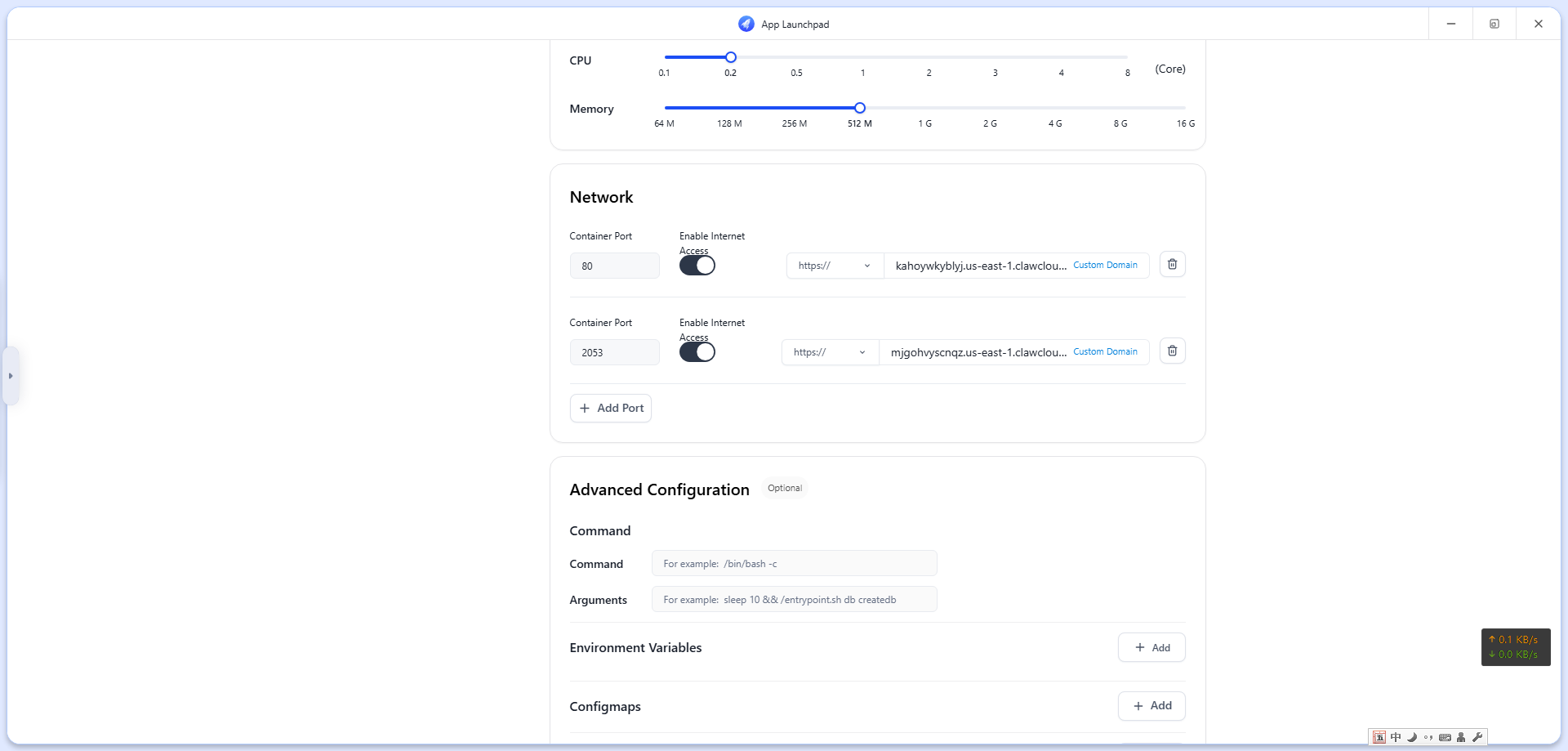
Task: Click the 128 M memory label
Action: (x=729, y=123)
